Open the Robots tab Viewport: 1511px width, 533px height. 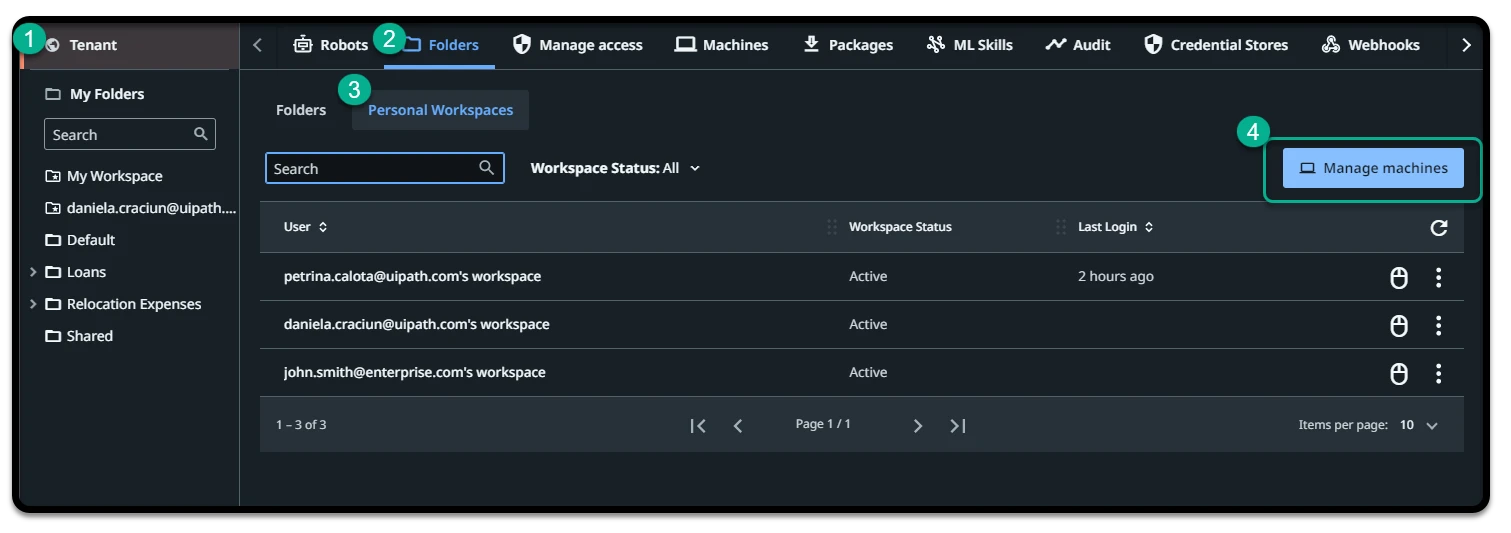pyautogui.click(x=330, y=45)
